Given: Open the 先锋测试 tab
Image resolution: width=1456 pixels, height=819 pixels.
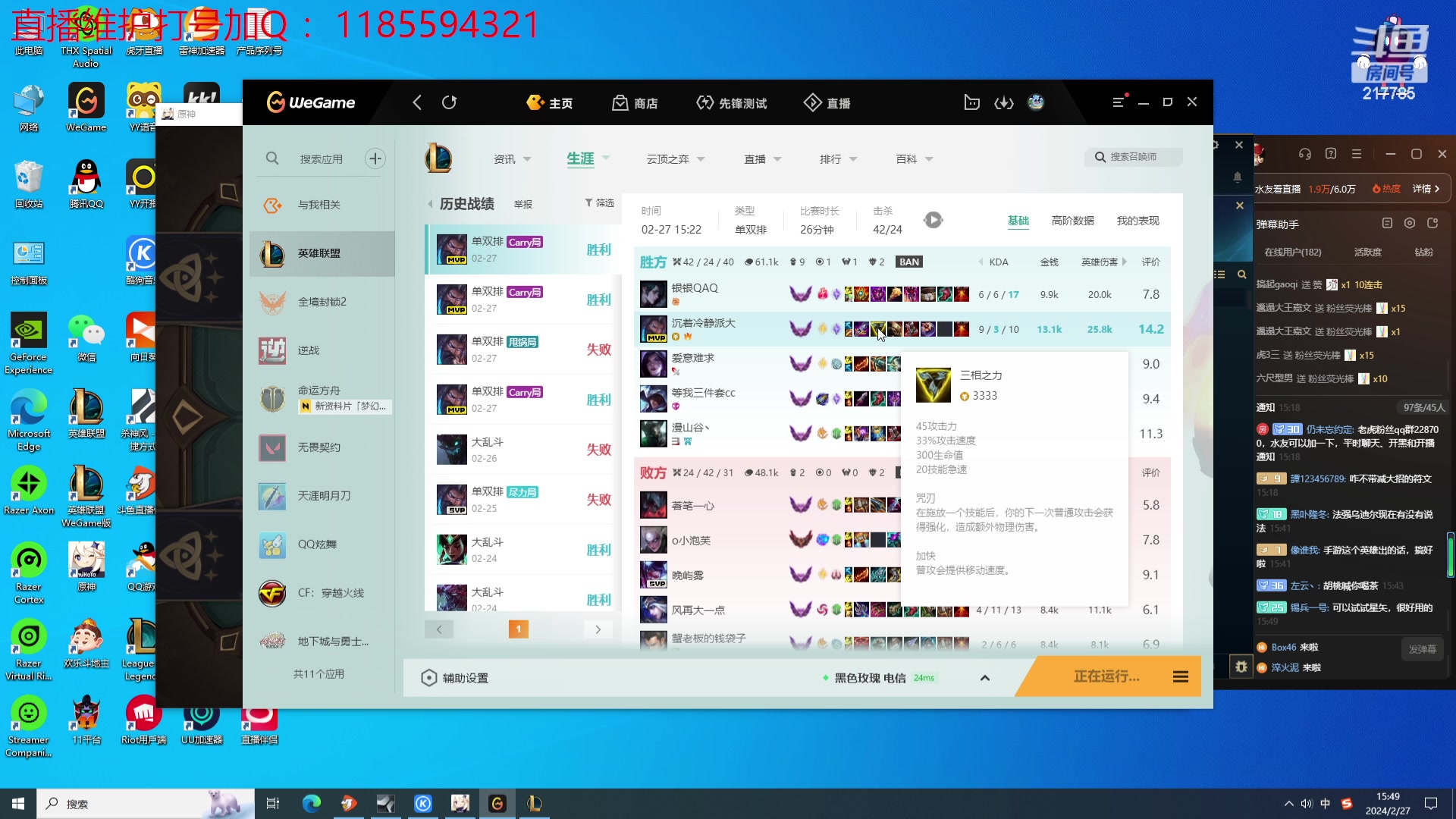Looking at the screenshot, I should [731, 102].
